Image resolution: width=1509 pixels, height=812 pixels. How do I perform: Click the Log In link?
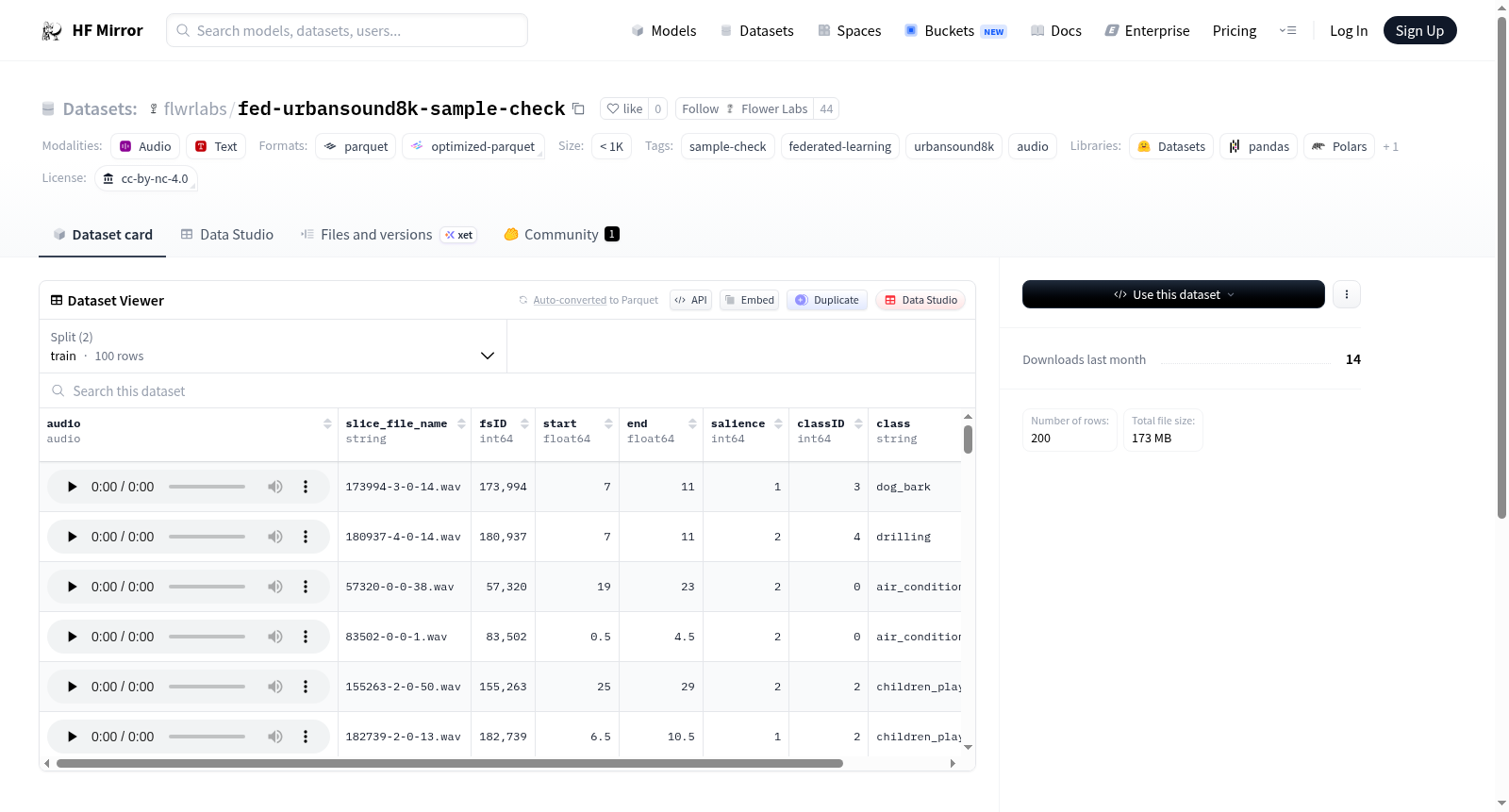point(1349,31)
